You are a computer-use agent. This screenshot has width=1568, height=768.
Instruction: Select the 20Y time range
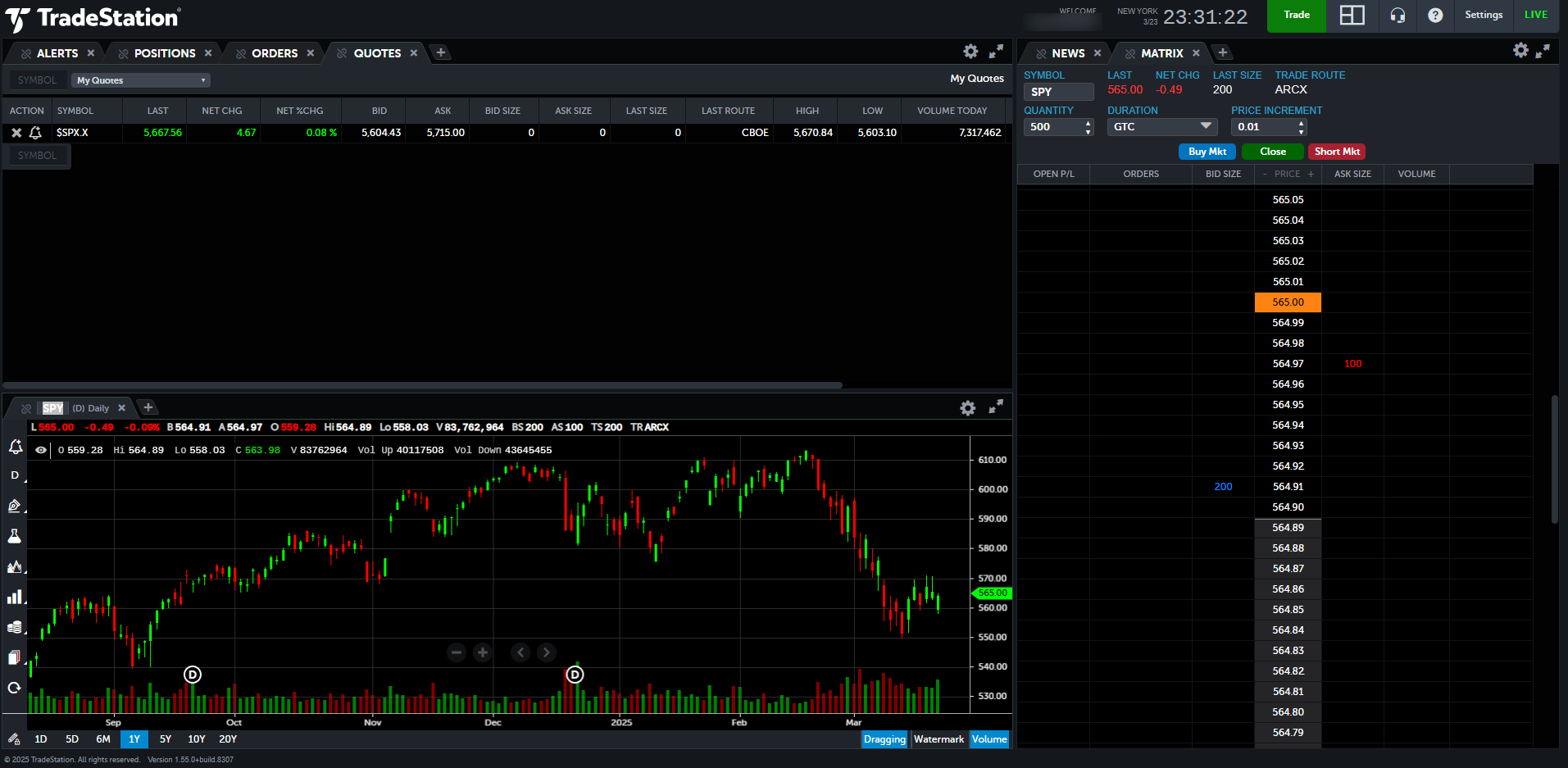[x=228, y=739]
